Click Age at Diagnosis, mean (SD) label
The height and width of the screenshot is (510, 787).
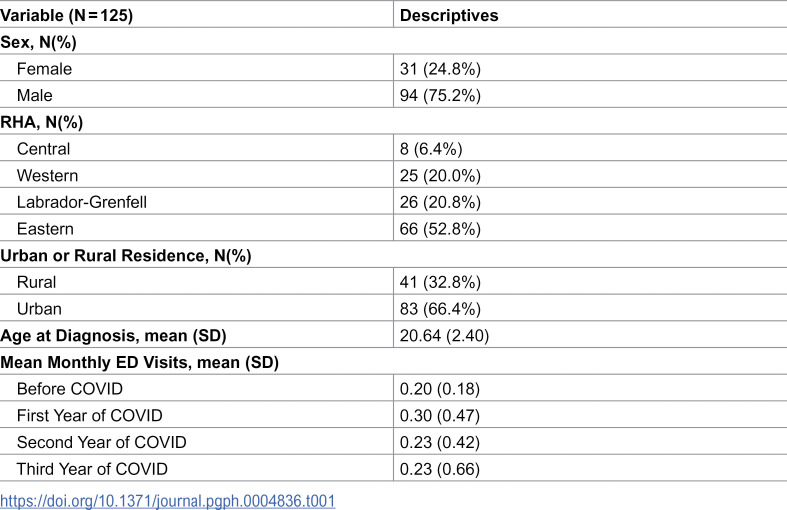coord(113,335)
